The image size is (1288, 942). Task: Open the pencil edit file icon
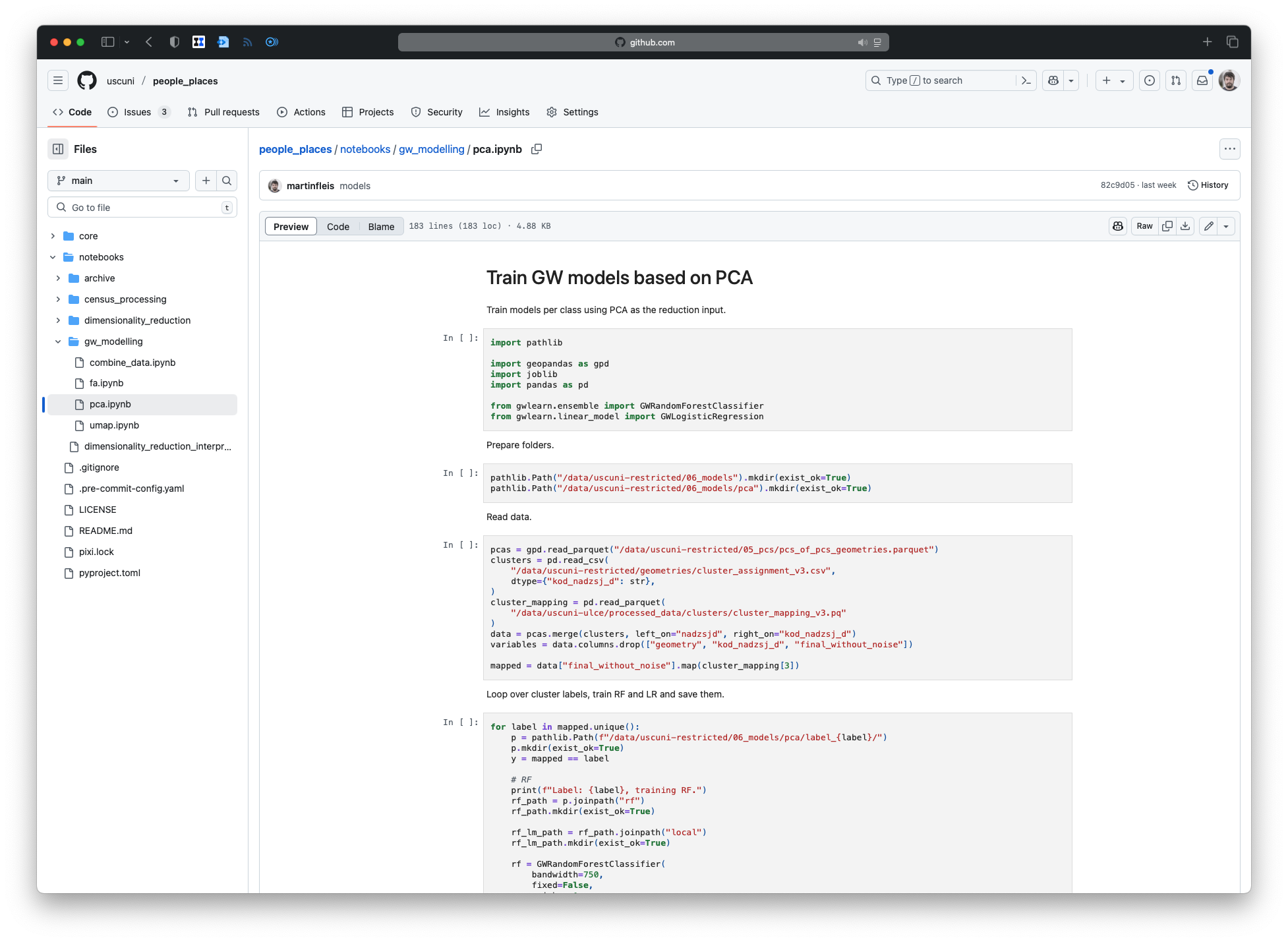click(x=1208, y=226)
